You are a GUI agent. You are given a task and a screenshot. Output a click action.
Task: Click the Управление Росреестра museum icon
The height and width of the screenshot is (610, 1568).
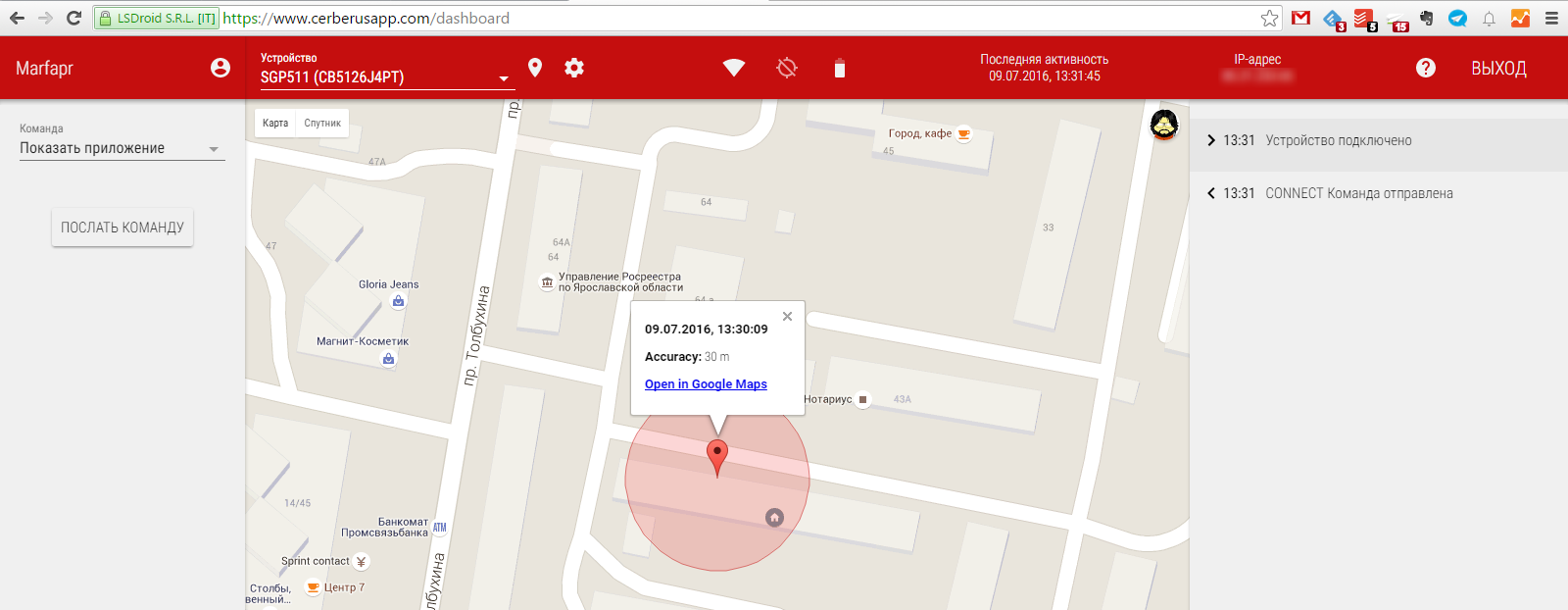coord(547,282)
